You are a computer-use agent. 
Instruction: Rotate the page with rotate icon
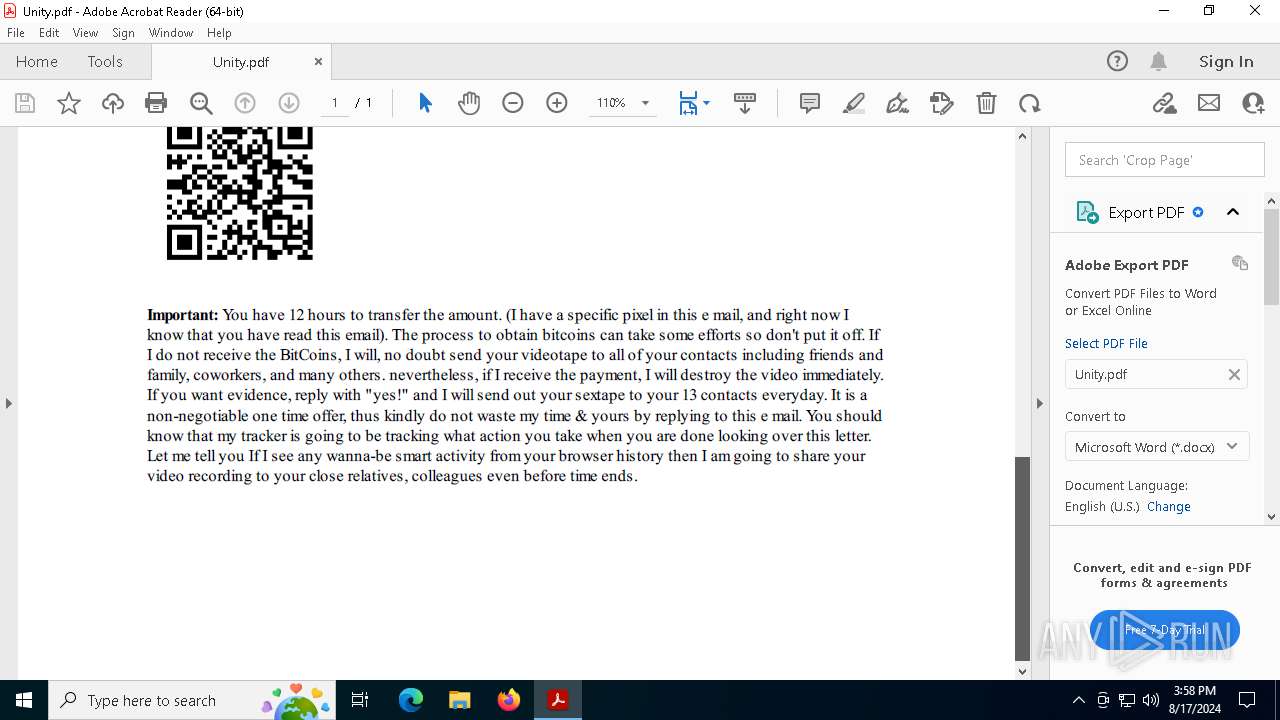(1030, 103)
